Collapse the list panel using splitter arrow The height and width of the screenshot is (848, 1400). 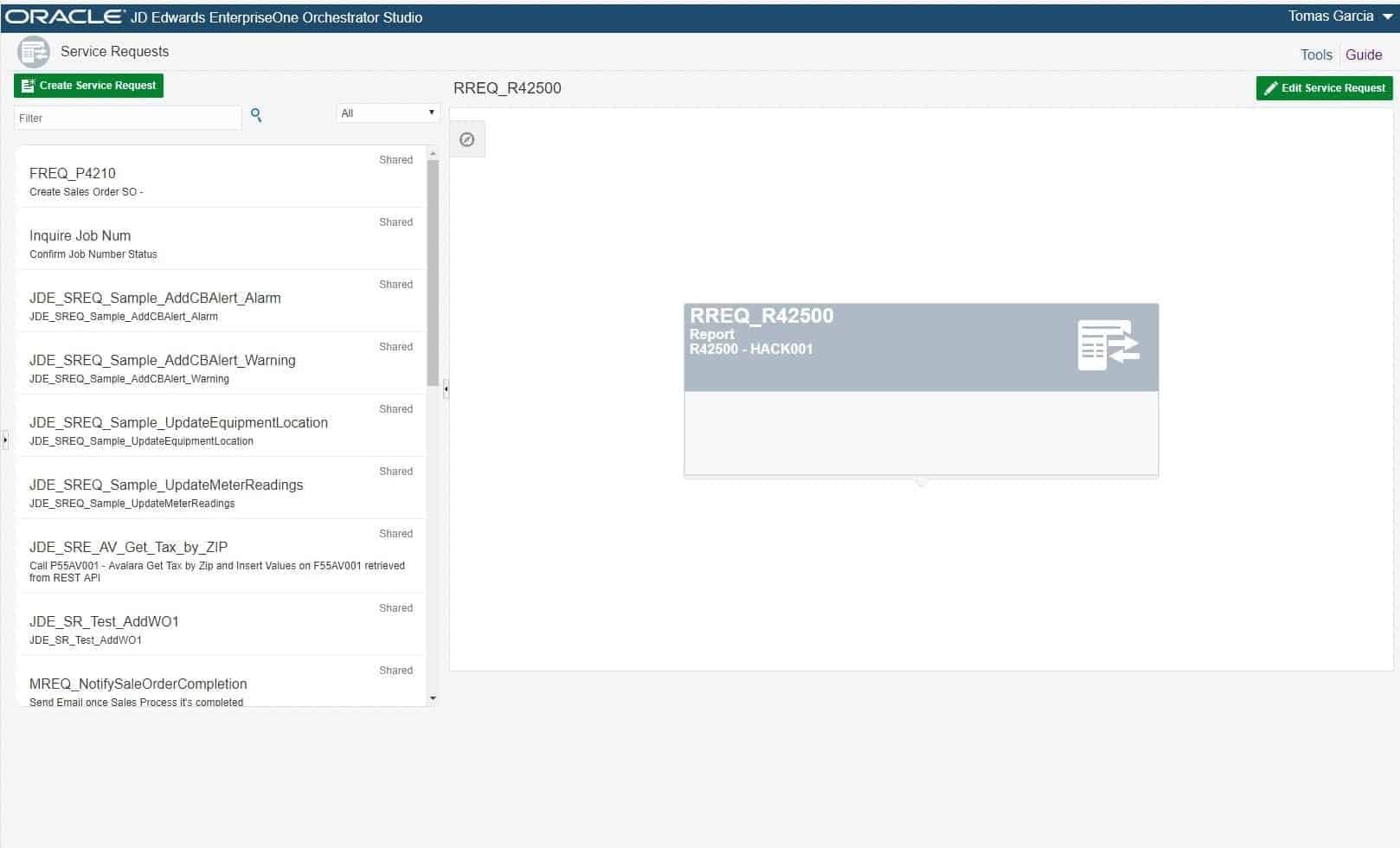click(x=446, y=389)
